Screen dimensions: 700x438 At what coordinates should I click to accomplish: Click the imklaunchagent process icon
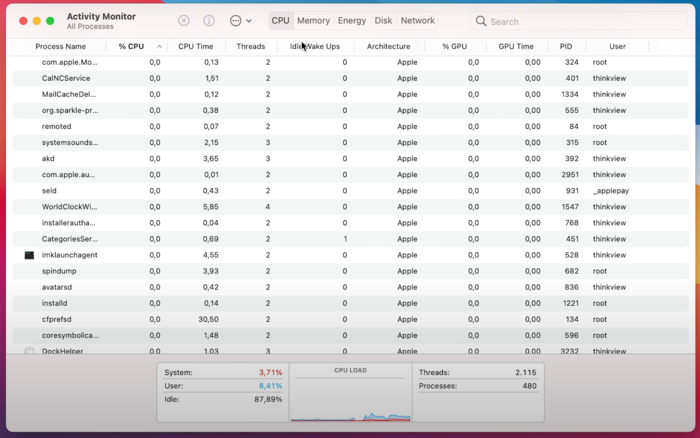coord(29,255)
